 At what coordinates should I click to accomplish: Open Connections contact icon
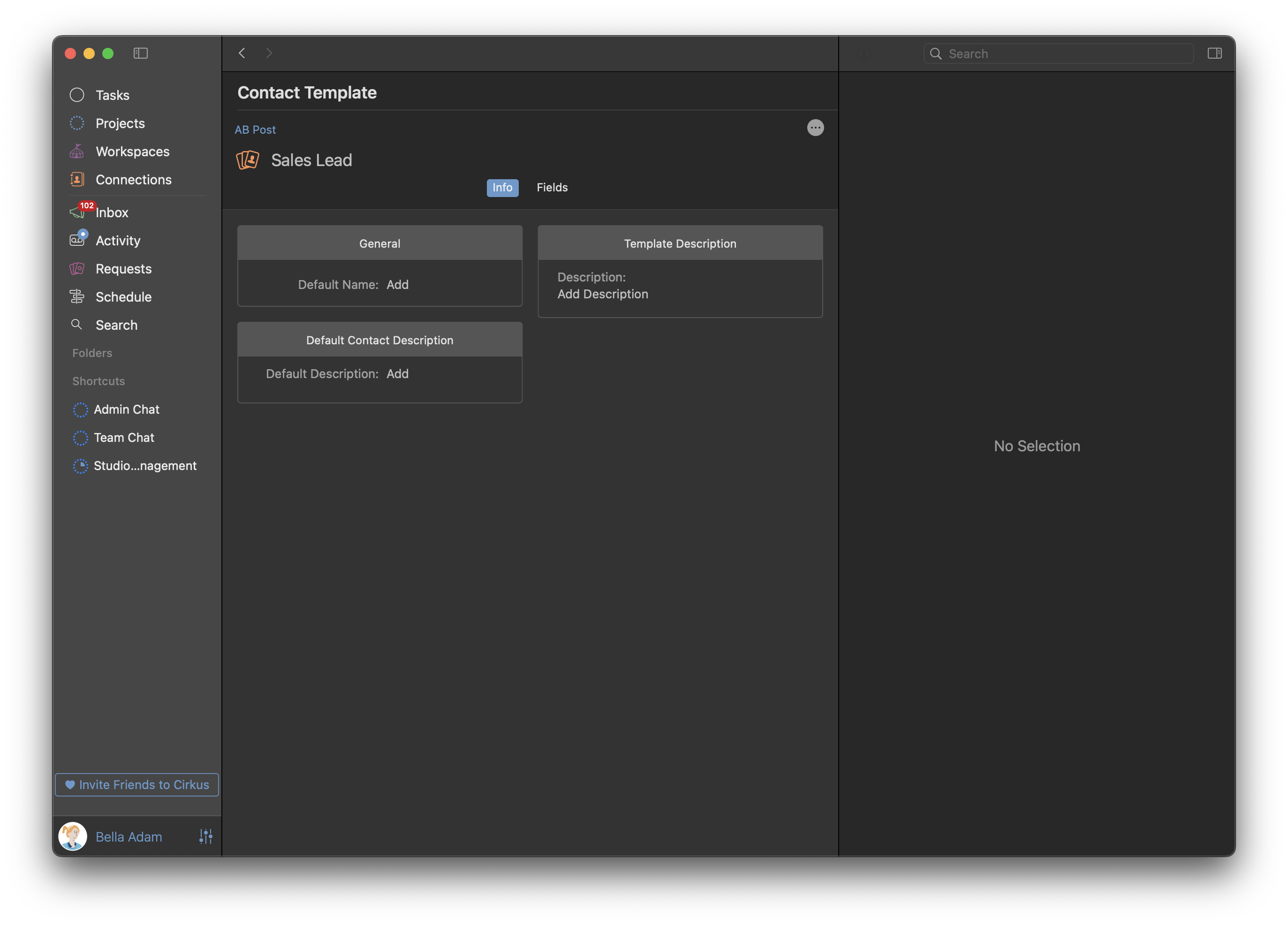point(76,180)
